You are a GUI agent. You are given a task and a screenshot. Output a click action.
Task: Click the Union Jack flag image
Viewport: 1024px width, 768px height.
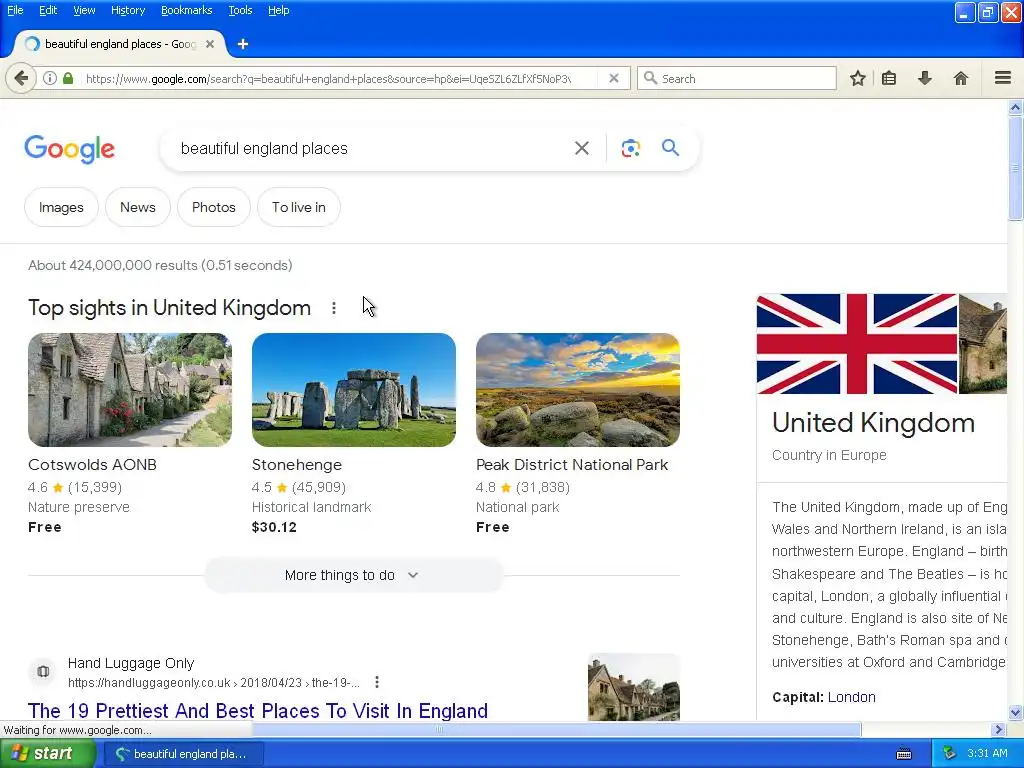(857, 344)
